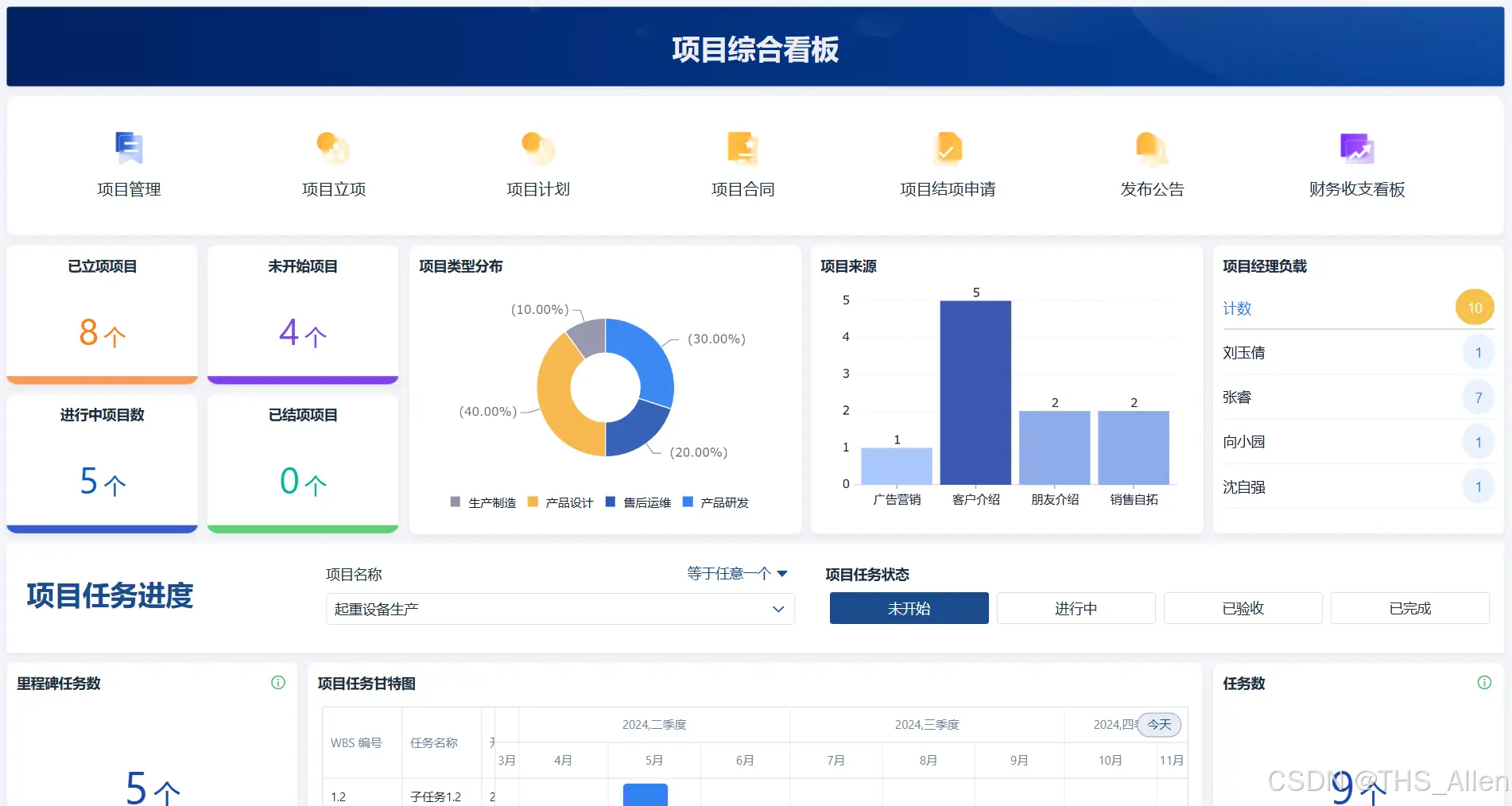The image size is (1512, 806).
Task: Select the 已完成 task status
Action: point(1409,608)
